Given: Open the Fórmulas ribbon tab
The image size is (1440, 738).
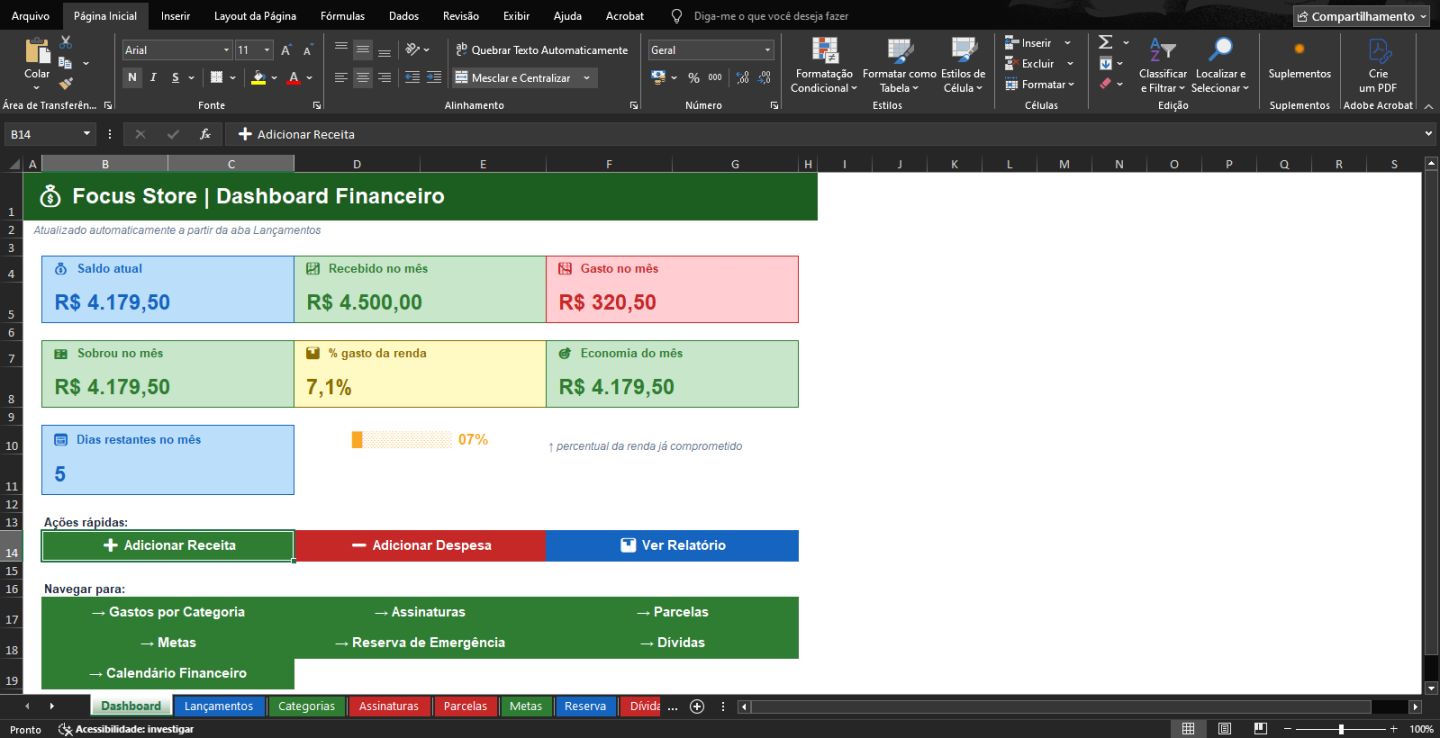Looking at the screenshot, I should pyautogui.click(x=342, y=16).
